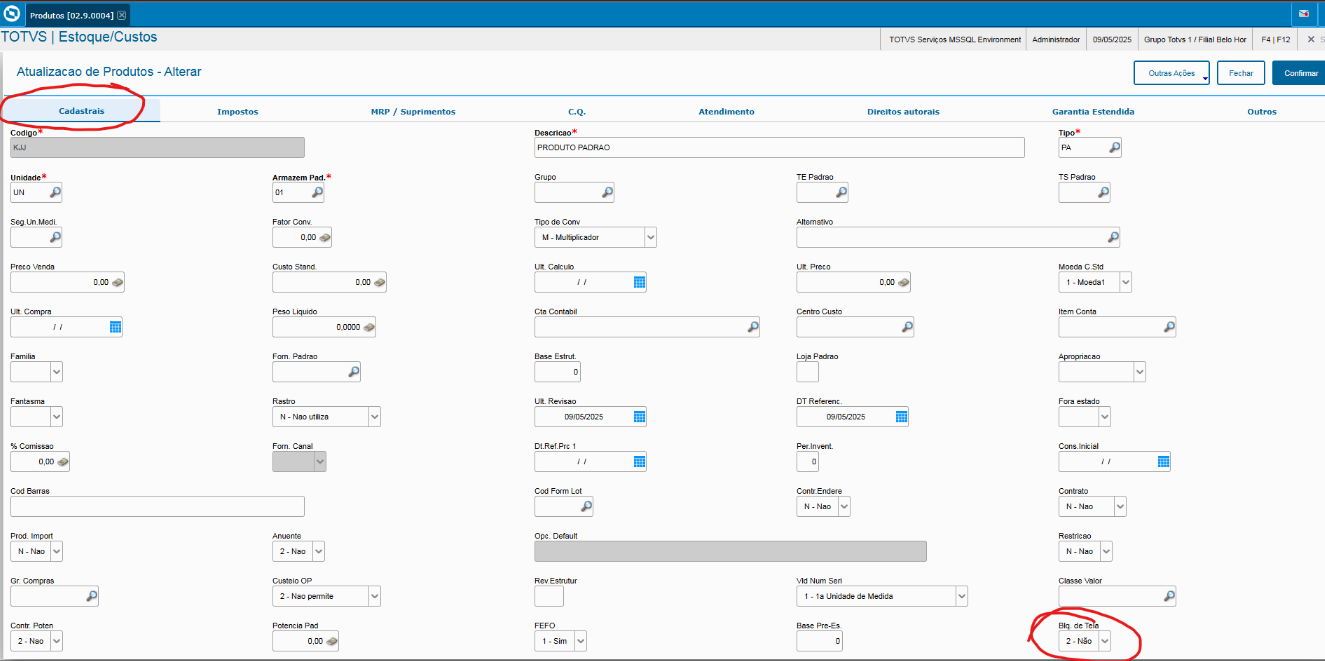Open calculator for Peso Liquido field

click(368, 327)
